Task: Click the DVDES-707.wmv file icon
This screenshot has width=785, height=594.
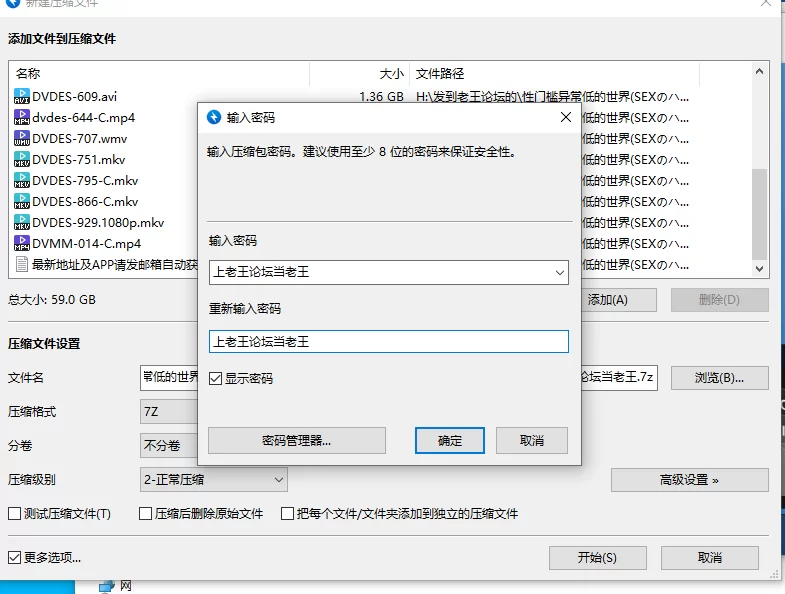Action: click(x=22, y=138)
